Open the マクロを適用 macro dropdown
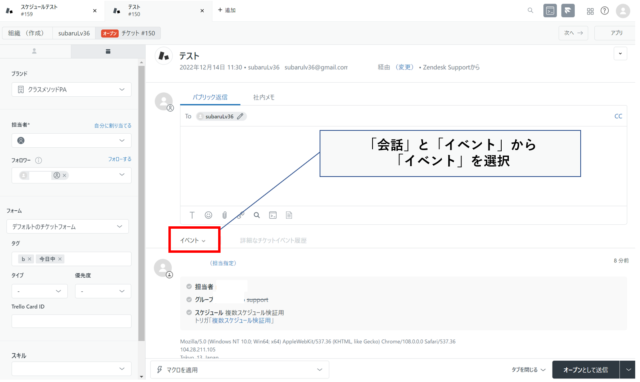 coord(240,370)
